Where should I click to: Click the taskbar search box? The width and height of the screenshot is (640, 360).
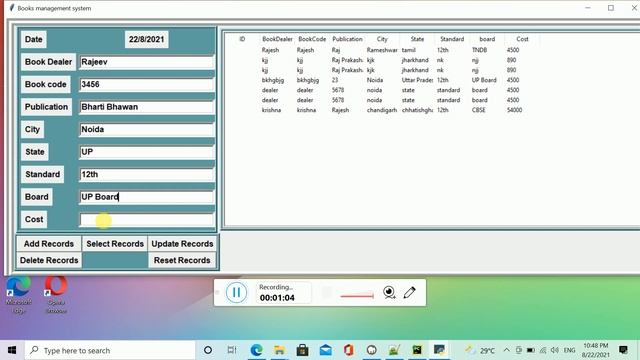coord(110,350)
